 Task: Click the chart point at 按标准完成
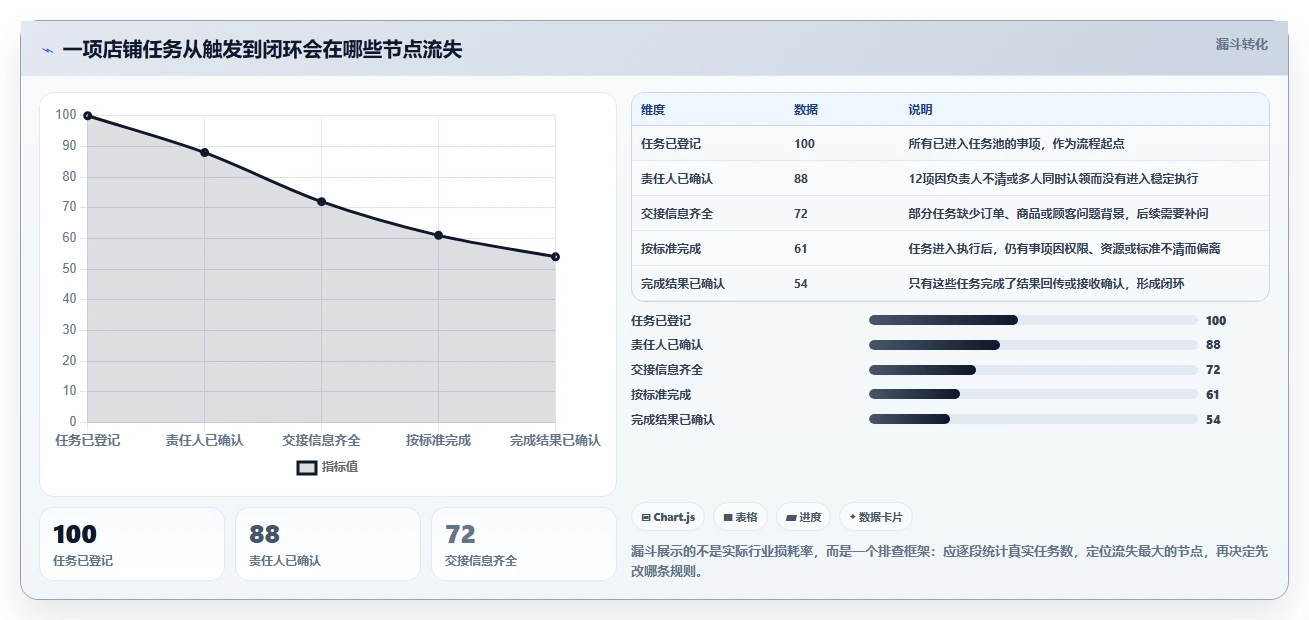coord(438,235)
